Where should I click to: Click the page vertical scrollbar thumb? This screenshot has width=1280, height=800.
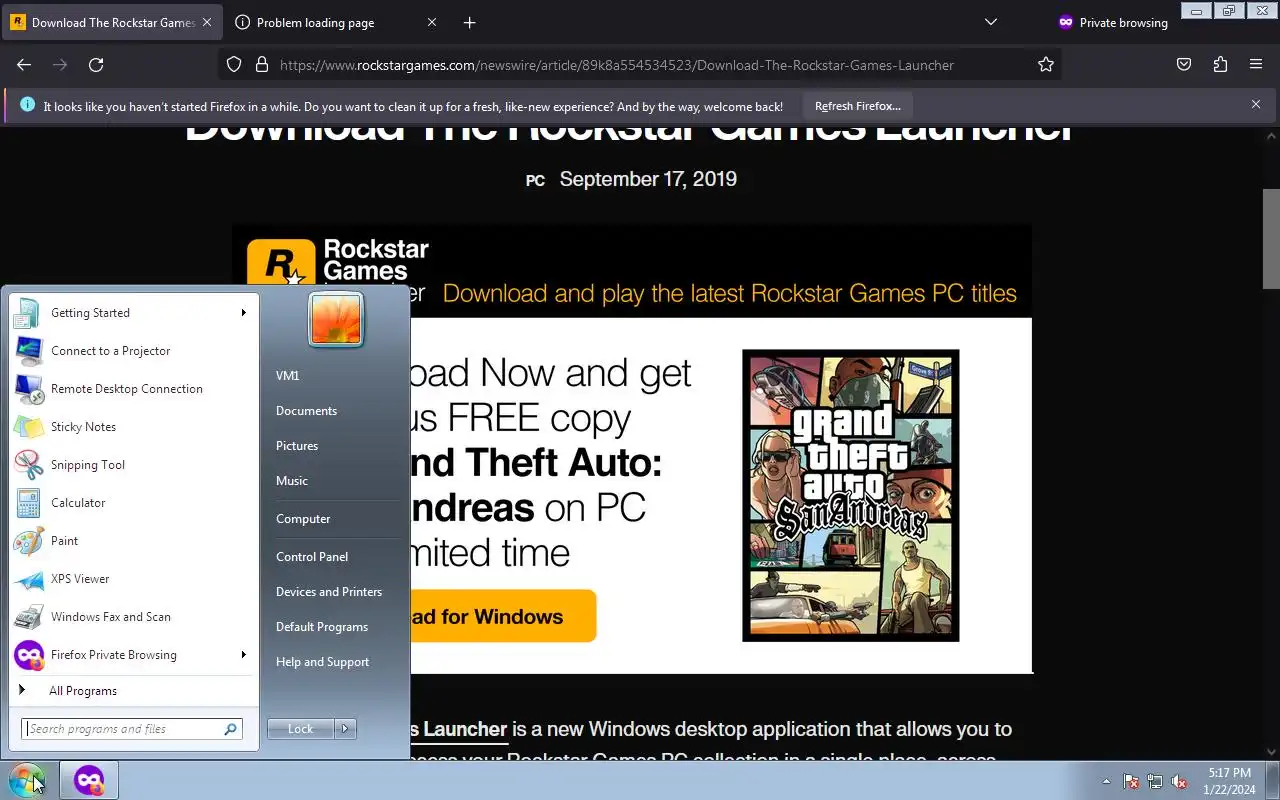tap(1271, 237)
